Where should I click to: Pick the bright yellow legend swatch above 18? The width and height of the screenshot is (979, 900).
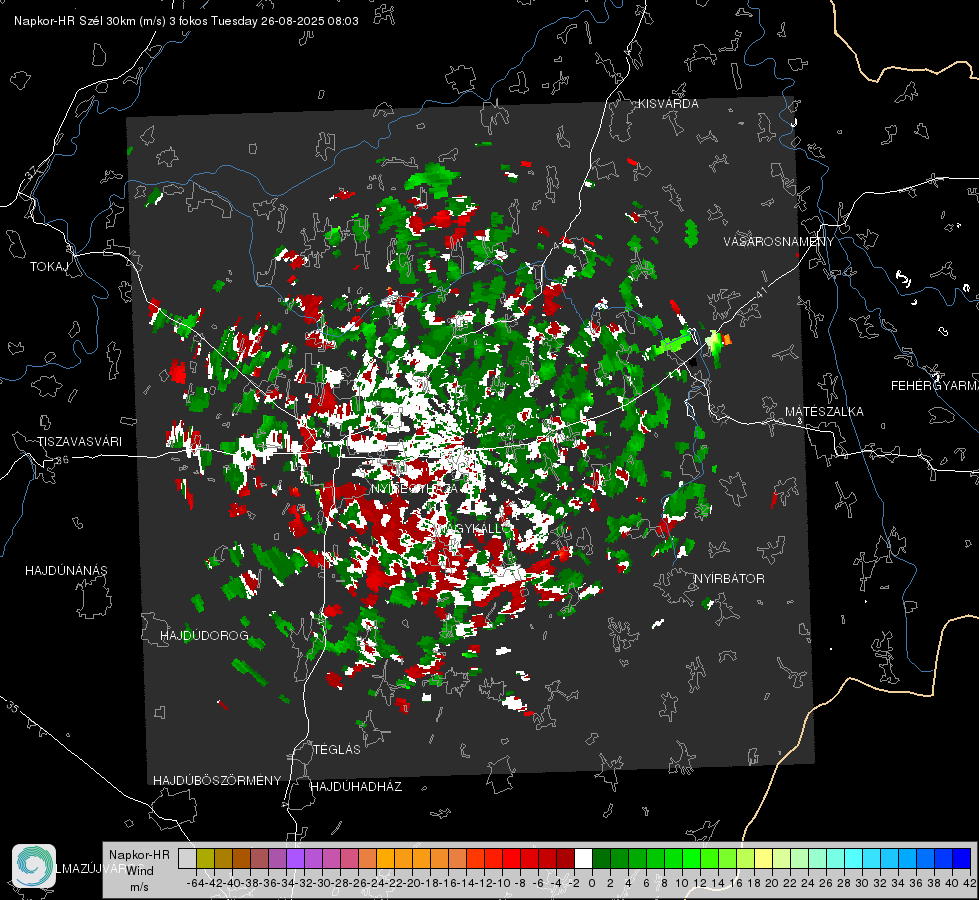[x=764, y=858]
